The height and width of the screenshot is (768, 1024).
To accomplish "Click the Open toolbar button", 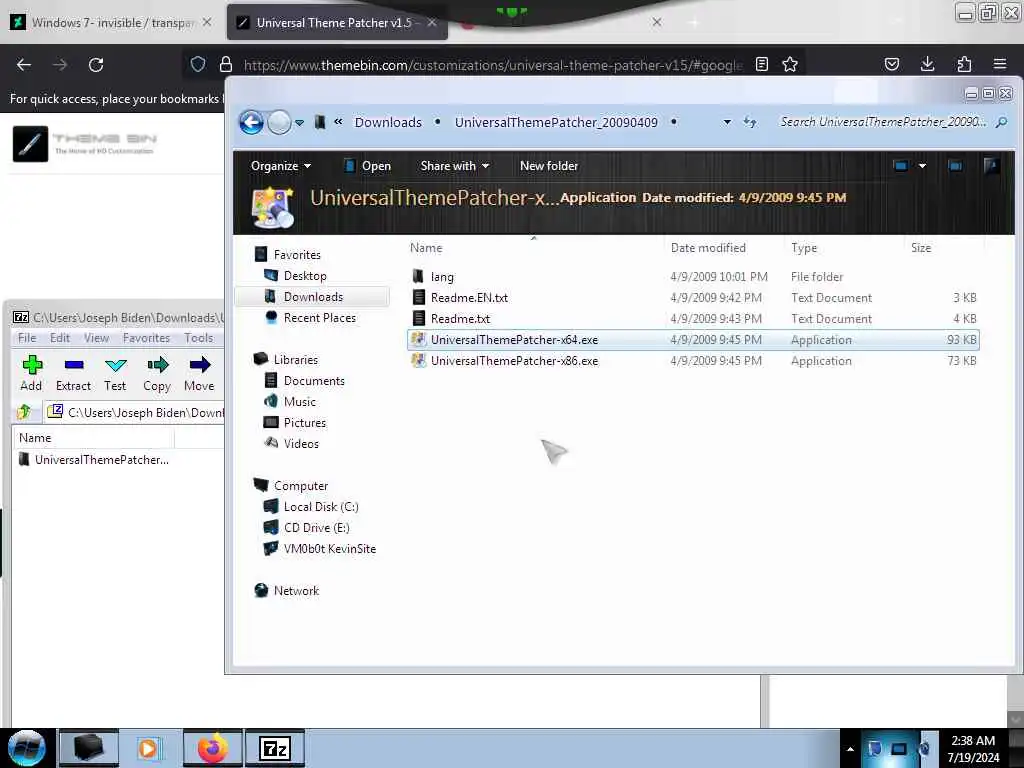I will 368,166.
